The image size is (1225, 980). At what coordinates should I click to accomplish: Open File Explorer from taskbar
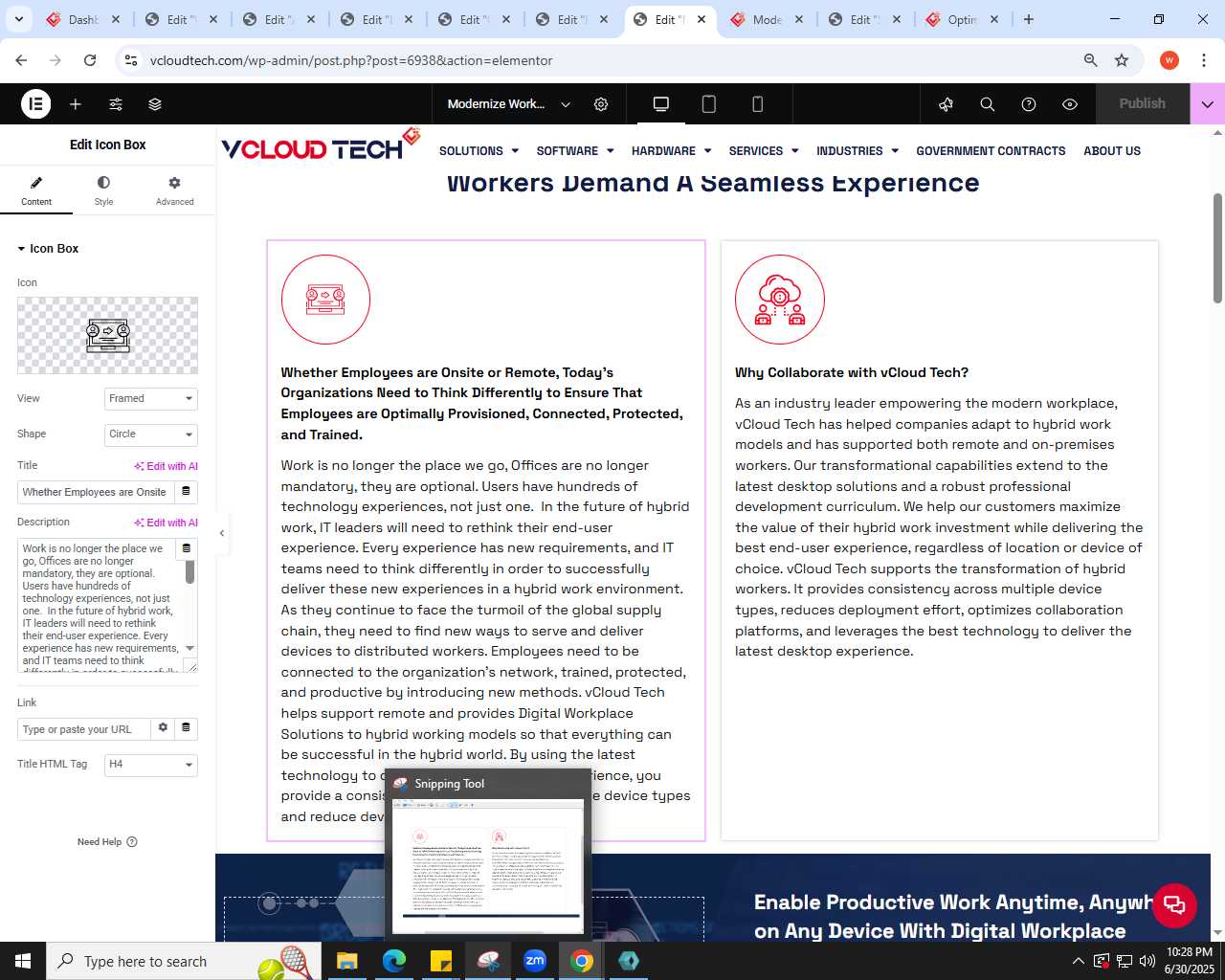[347, 961]
